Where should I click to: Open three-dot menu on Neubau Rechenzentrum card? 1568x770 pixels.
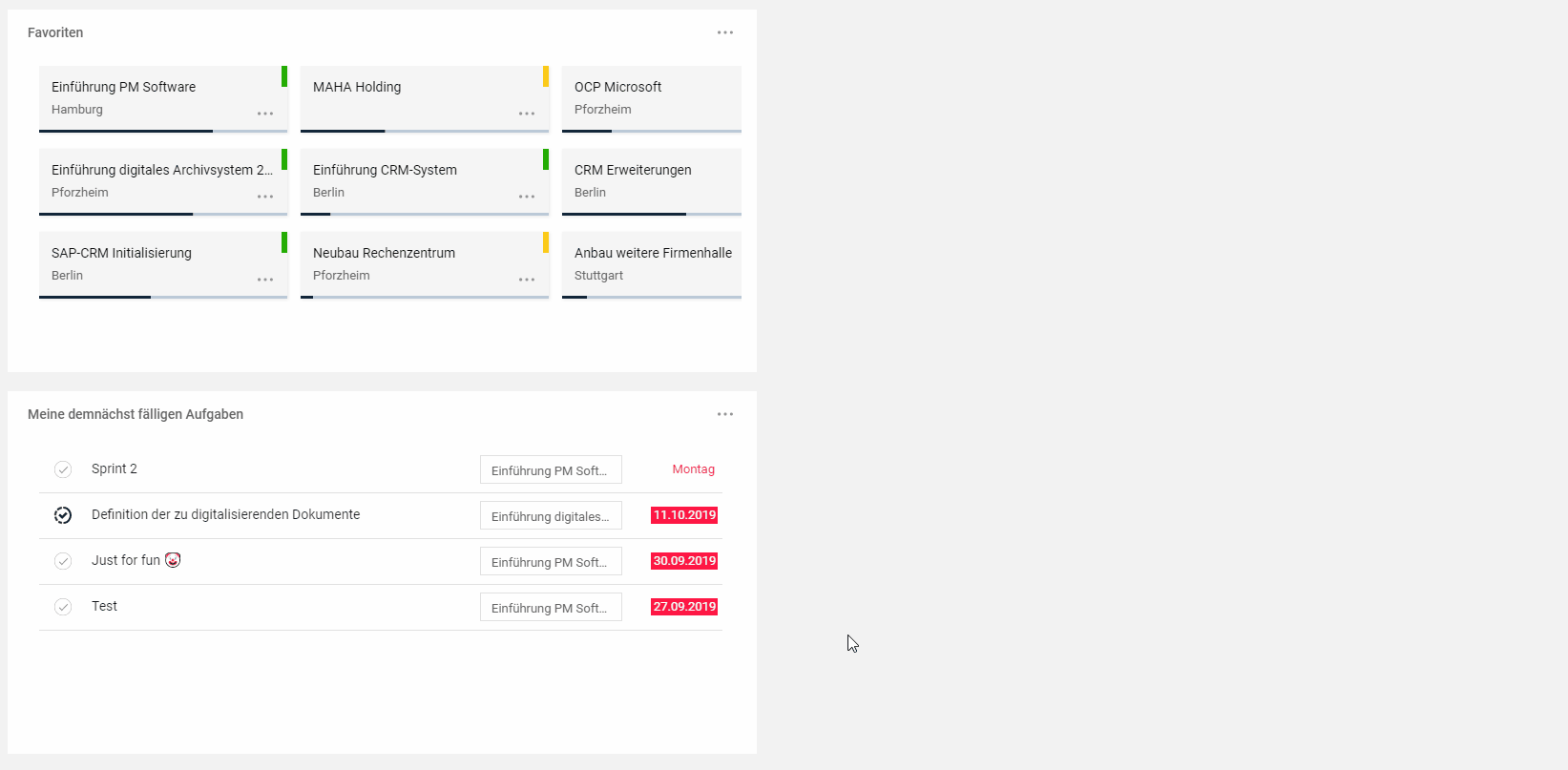click(x=527, y=280)
